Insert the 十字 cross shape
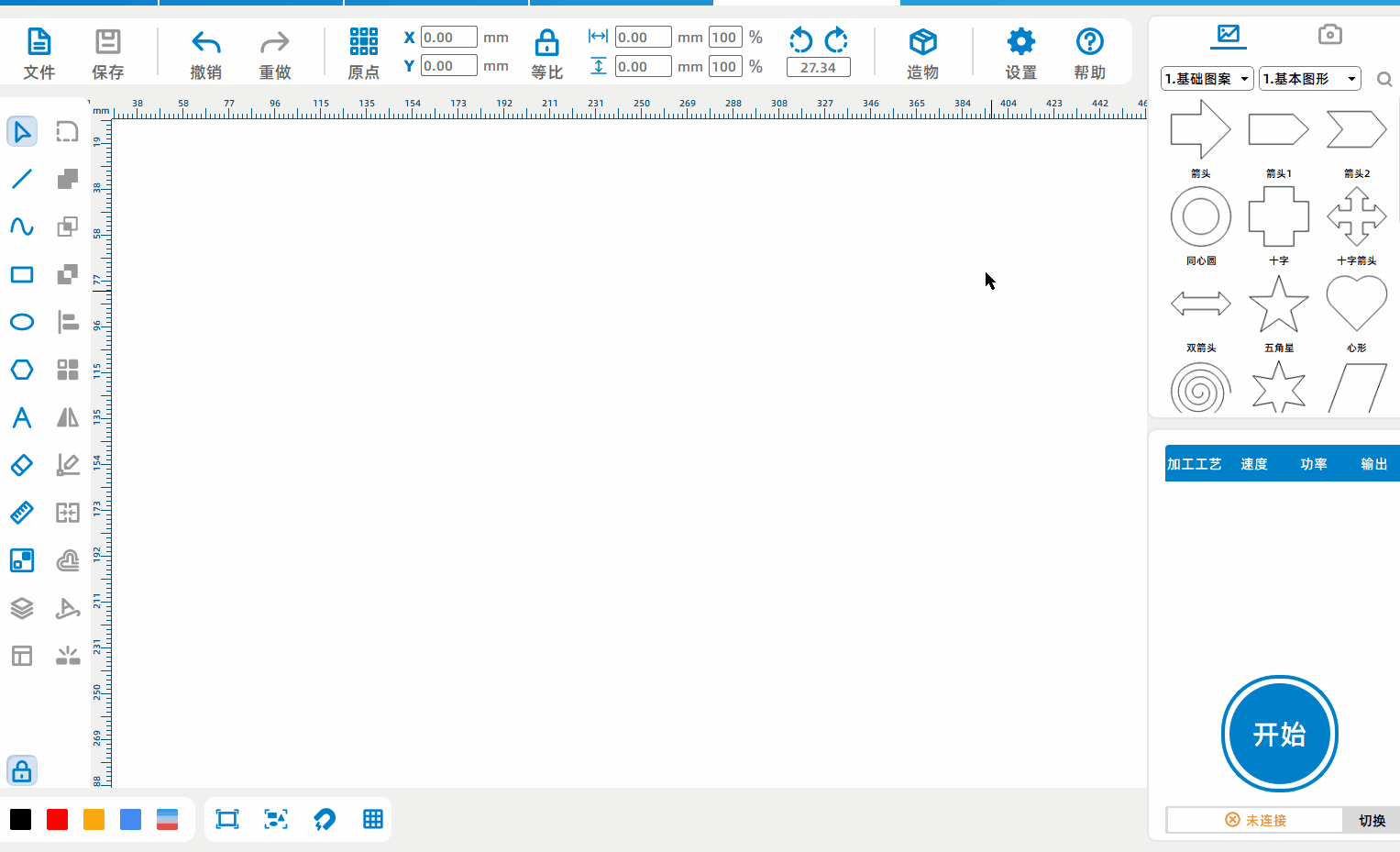The image size is (1400, 852). [x=1278, y=216]
